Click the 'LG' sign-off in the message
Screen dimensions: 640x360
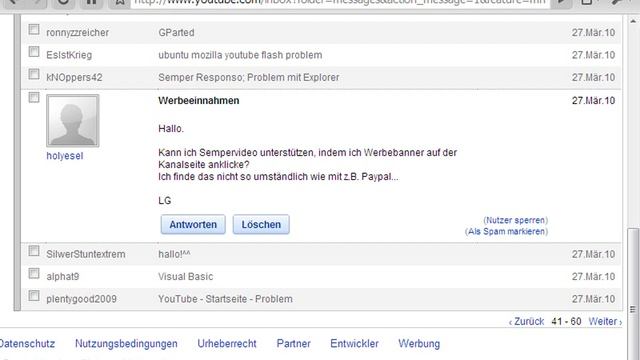point(164,201)
